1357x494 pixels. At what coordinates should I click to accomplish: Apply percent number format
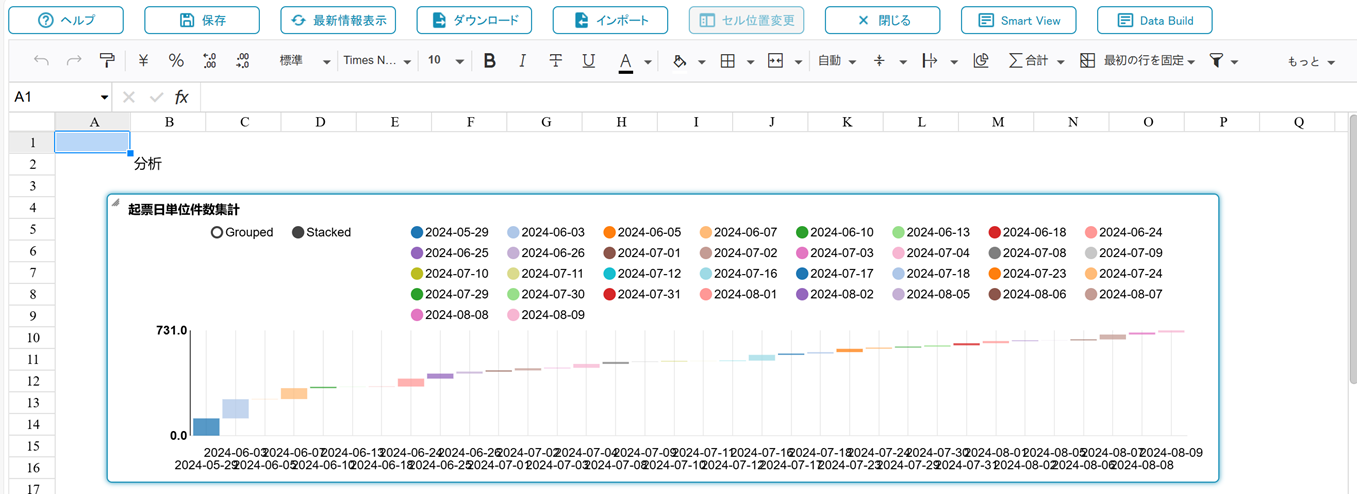tap(176, 61)
